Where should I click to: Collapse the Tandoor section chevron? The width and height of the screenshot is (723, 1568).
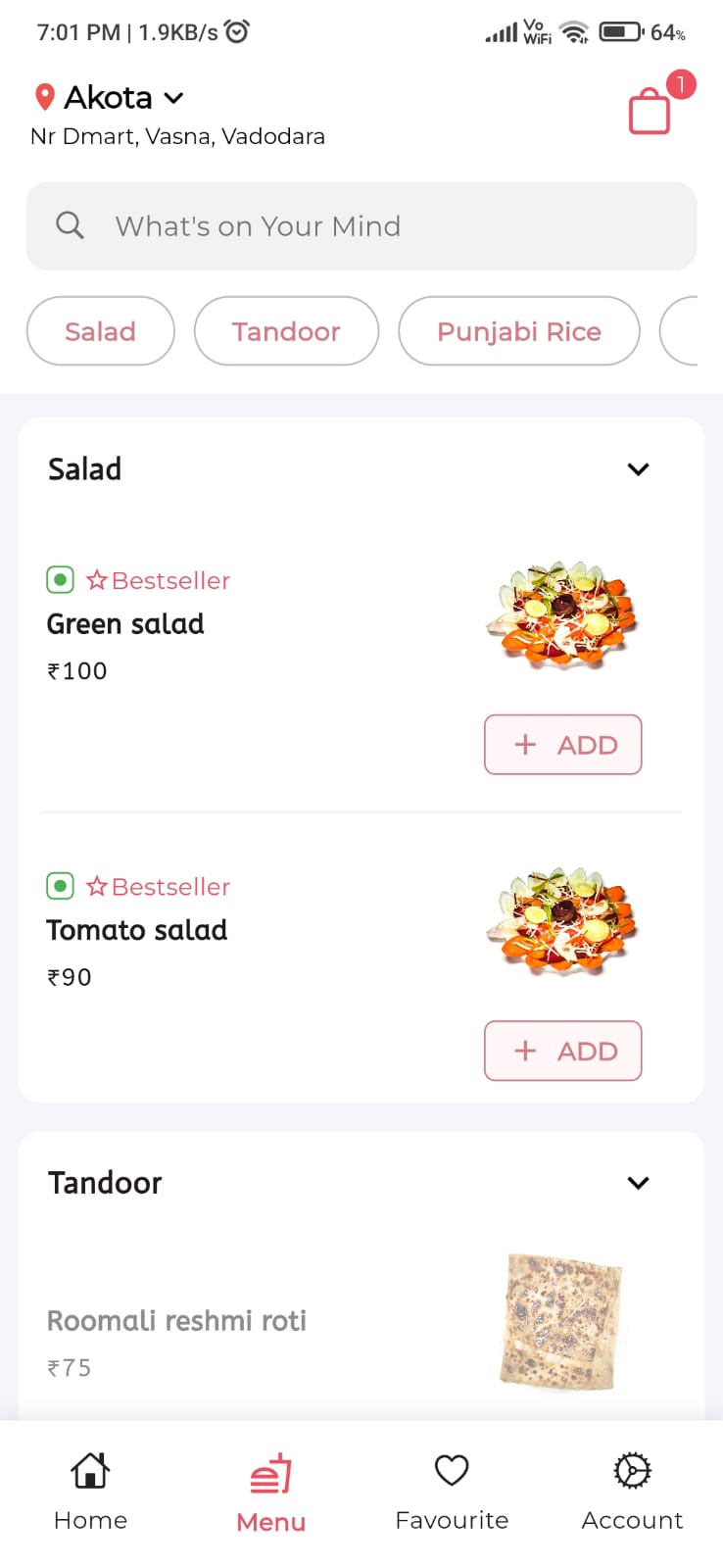pos(638,1183)
